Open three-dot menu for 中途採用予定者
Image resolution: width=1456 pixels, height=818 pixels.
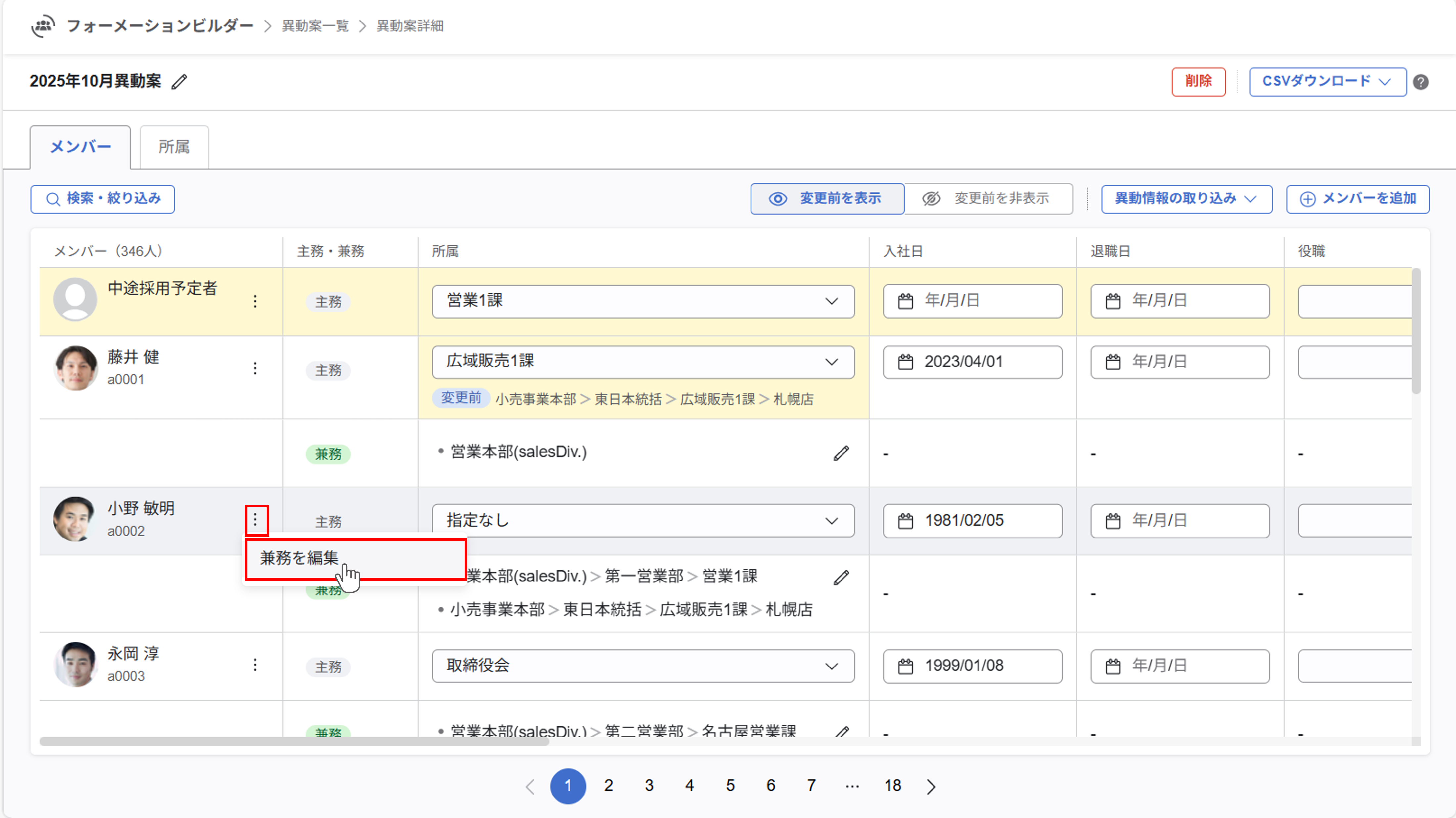click(255, 301)
